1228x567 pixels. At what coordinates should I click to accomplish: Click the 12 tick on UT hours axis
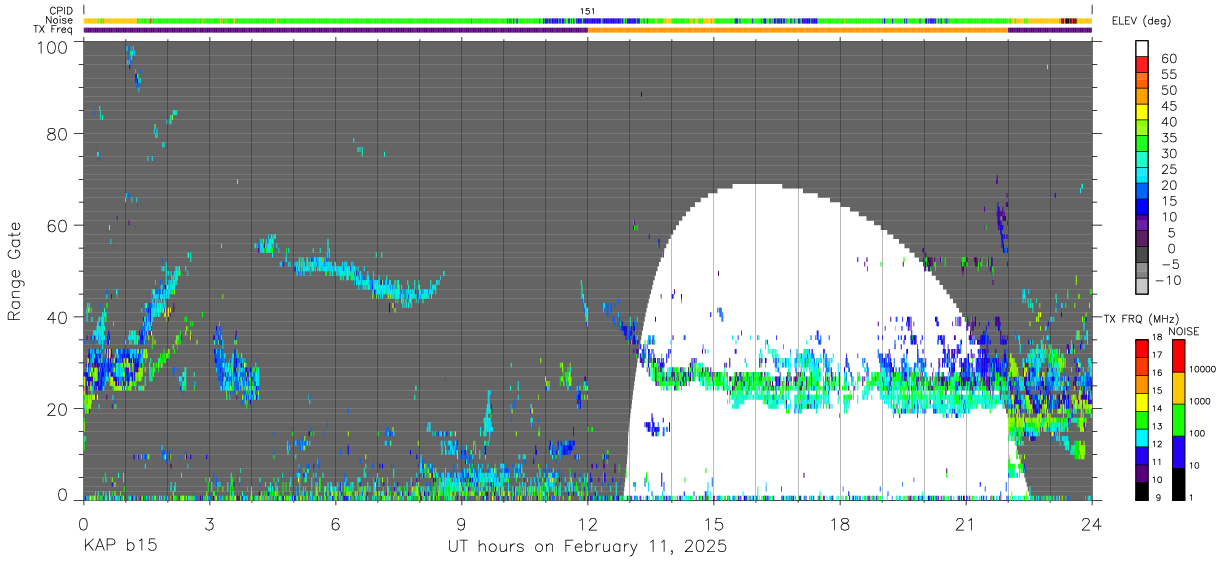pos(587,524)
